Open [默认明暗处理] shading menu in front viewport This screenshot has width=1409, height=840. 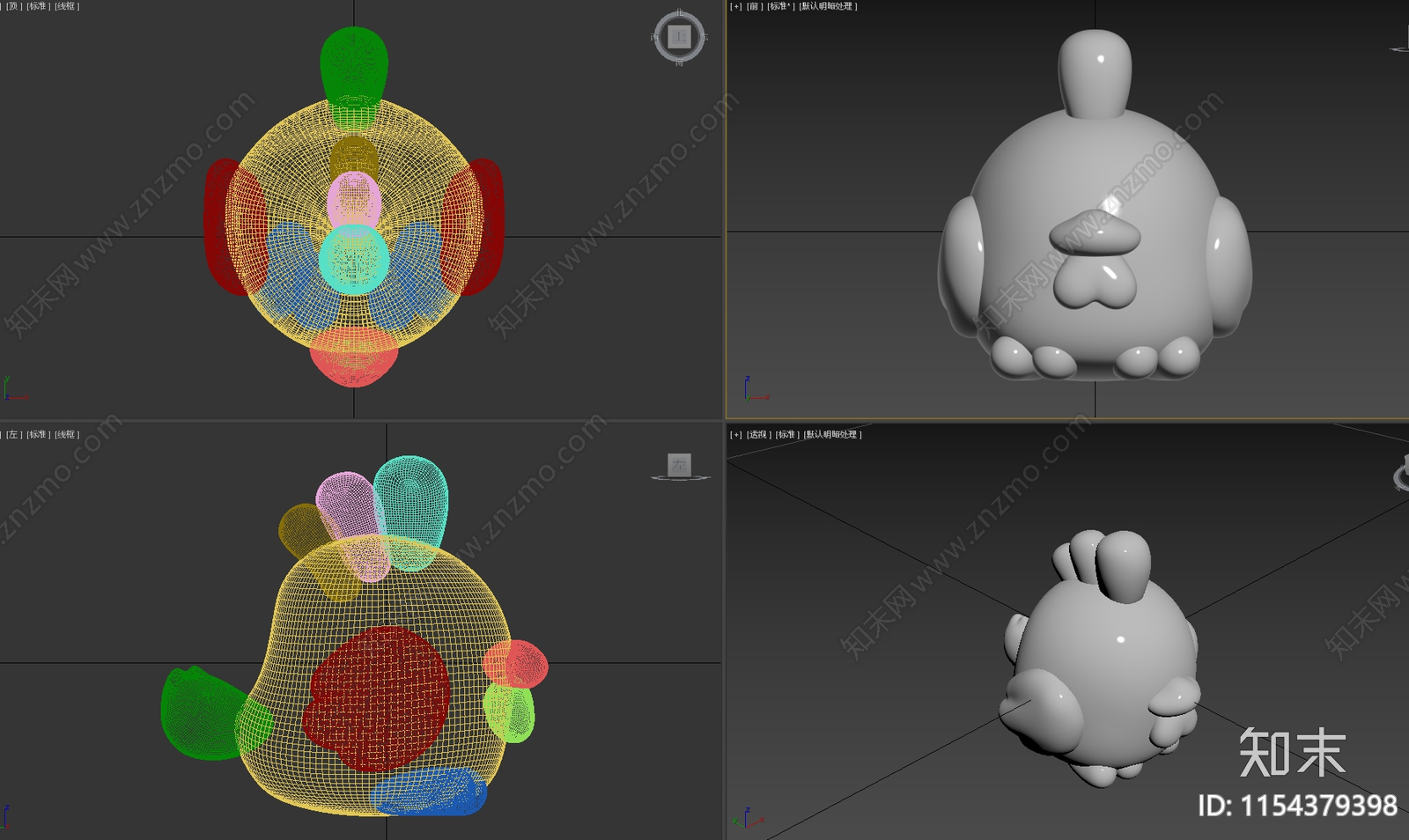pos(828,6)
